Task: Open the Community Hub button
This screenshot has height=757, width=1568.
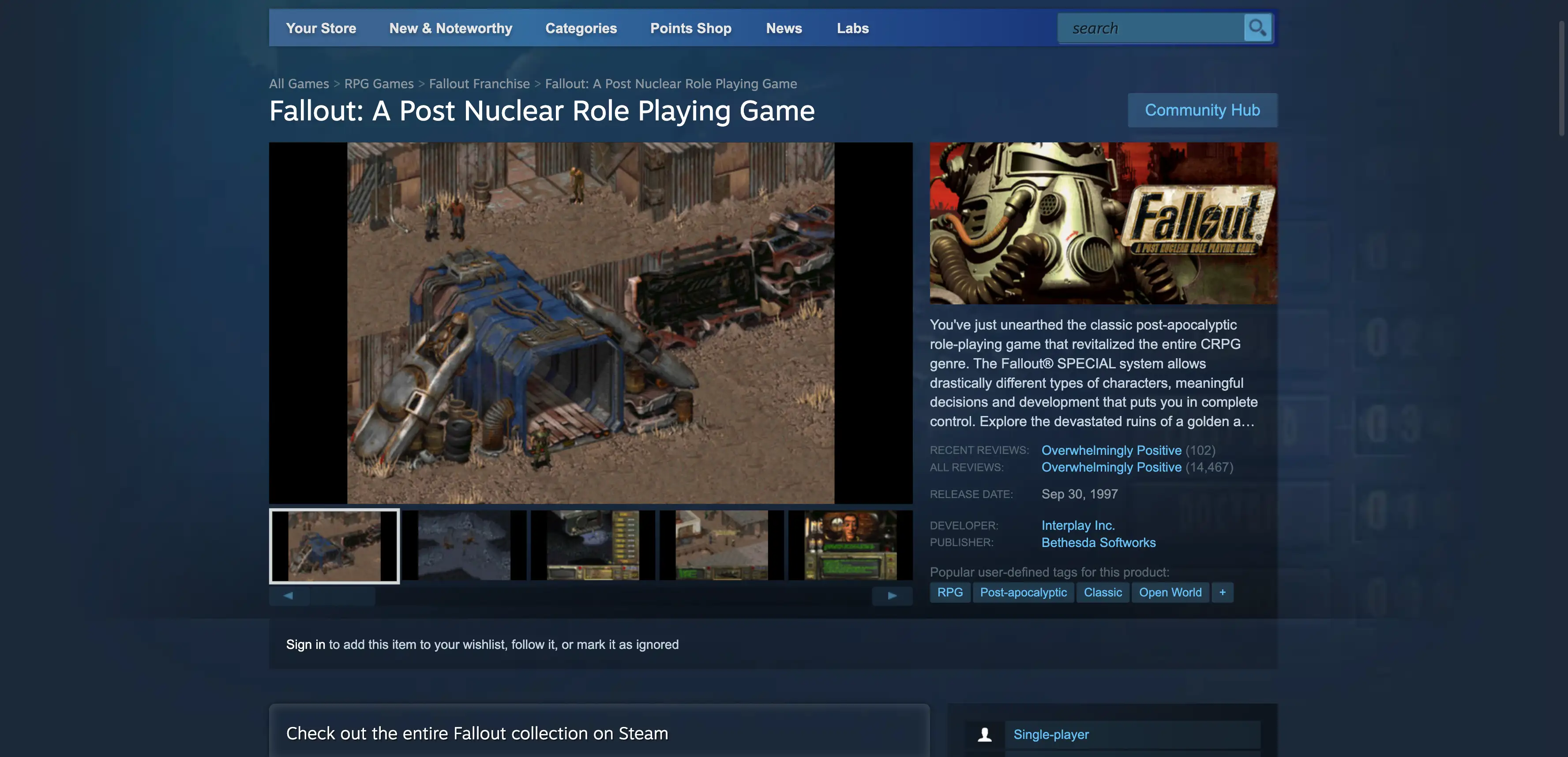Action: (1202, 110)
